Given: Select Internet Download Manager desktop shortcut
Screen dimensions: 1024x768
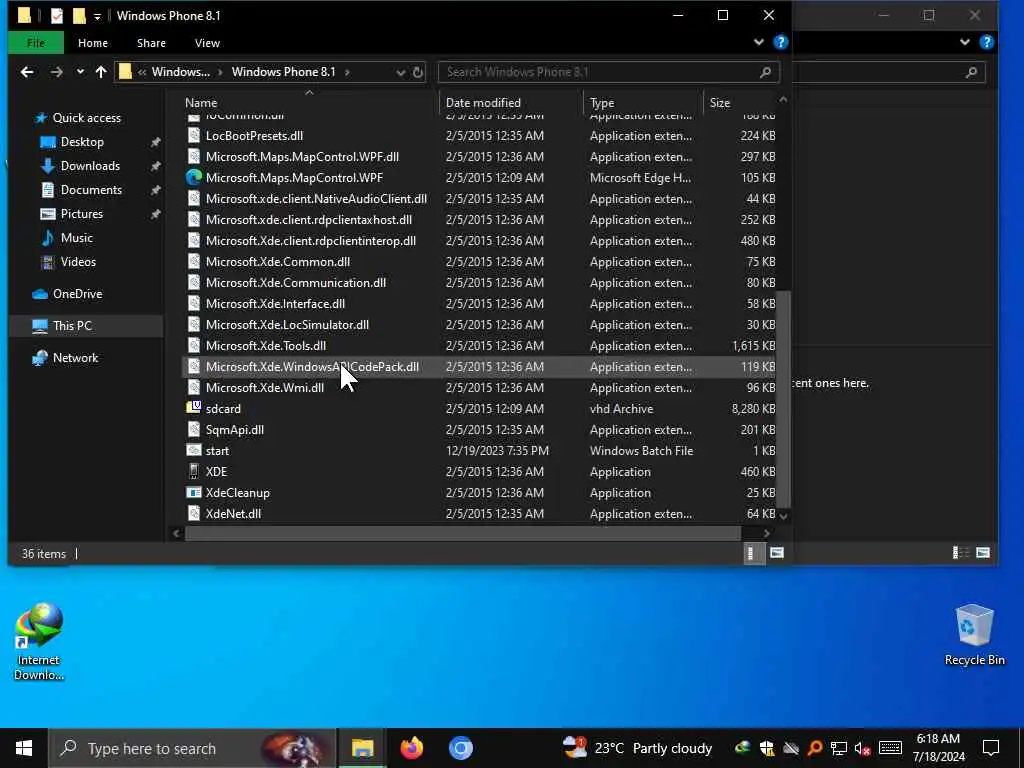Looking at the screenshot, I should (x=39, y=642).
